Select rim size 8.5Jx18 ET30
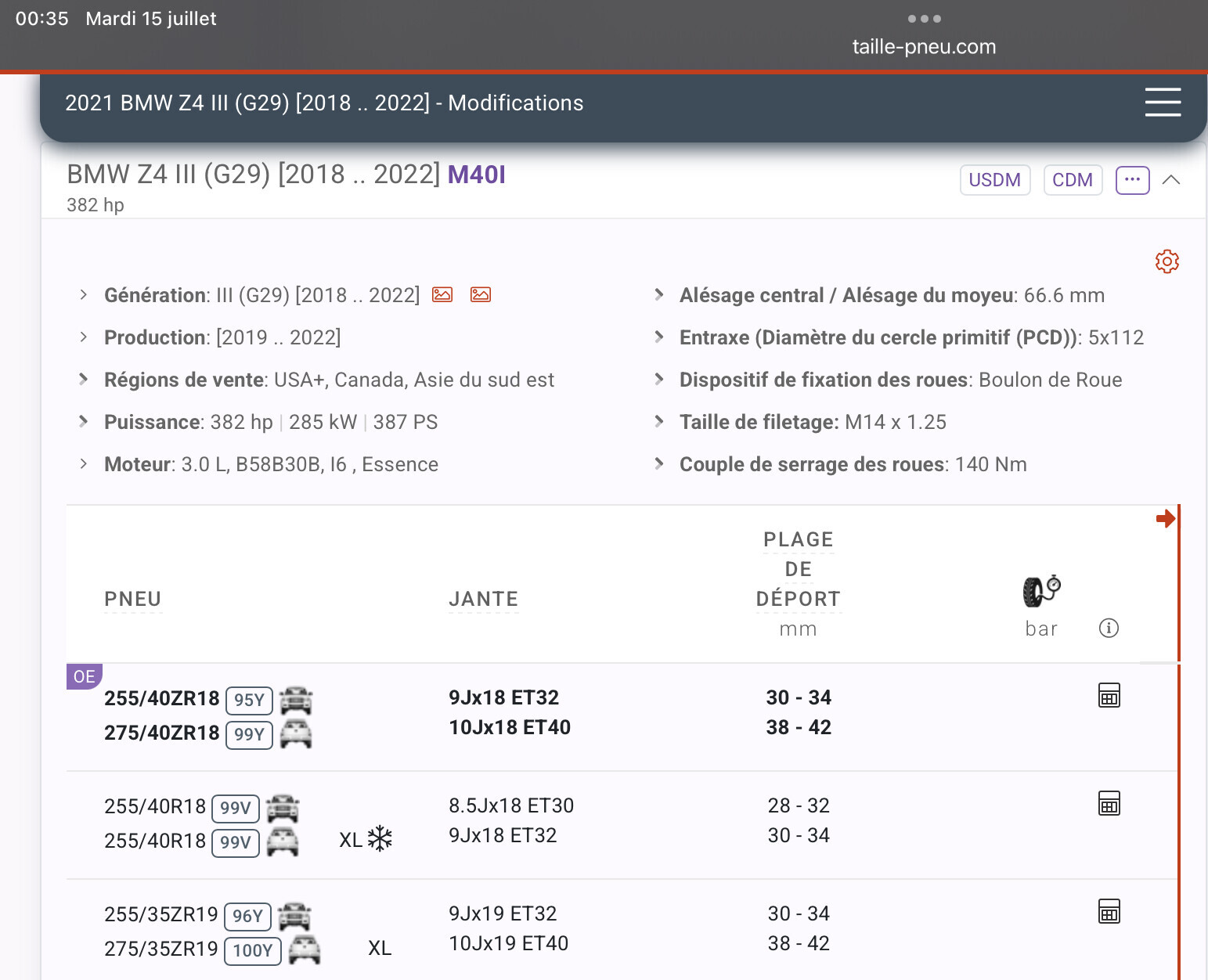Viewport: 1208px width, 980px height. (x=511, y=805)
